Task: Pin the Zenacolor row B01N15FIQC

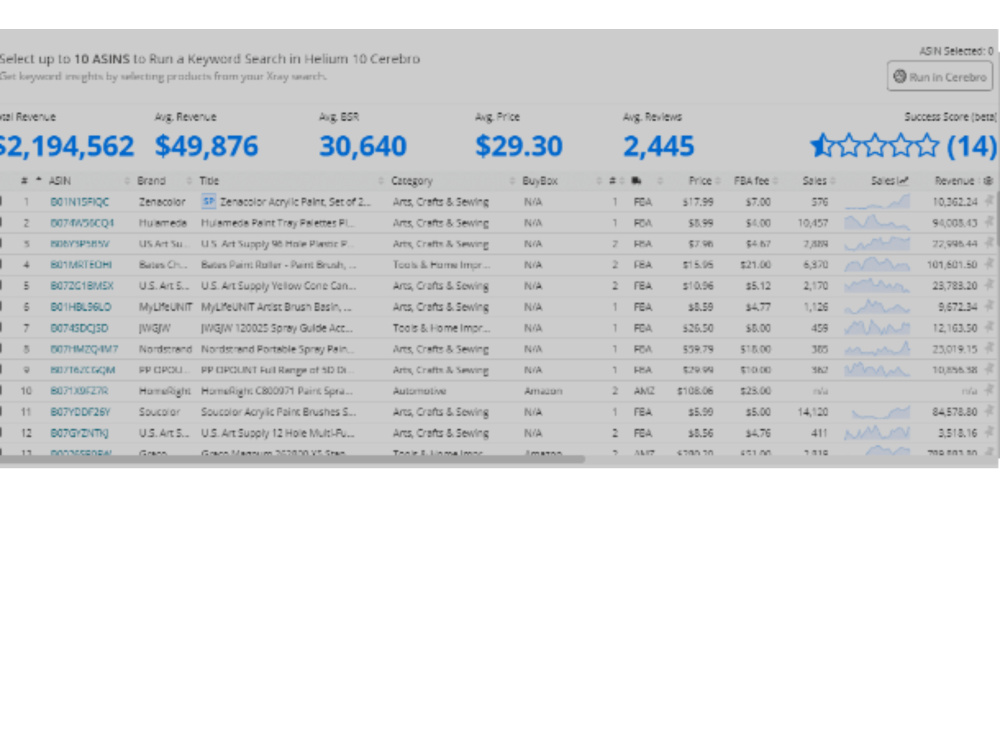Action: (x=989, y=202)
